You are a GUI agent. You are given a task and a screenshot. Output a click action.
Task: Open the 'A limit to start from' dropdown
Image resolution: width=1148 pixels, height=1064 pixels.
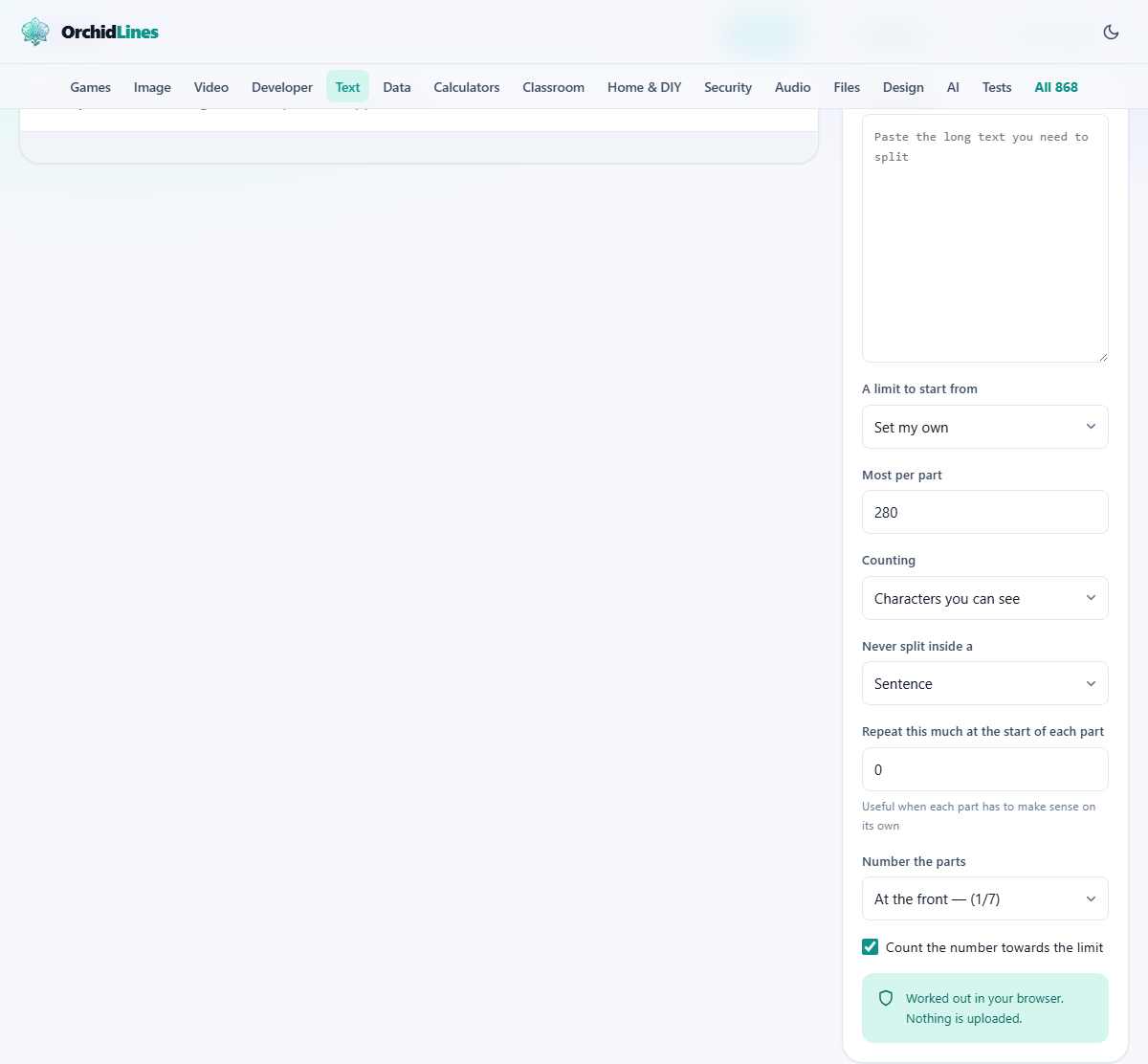985,427
